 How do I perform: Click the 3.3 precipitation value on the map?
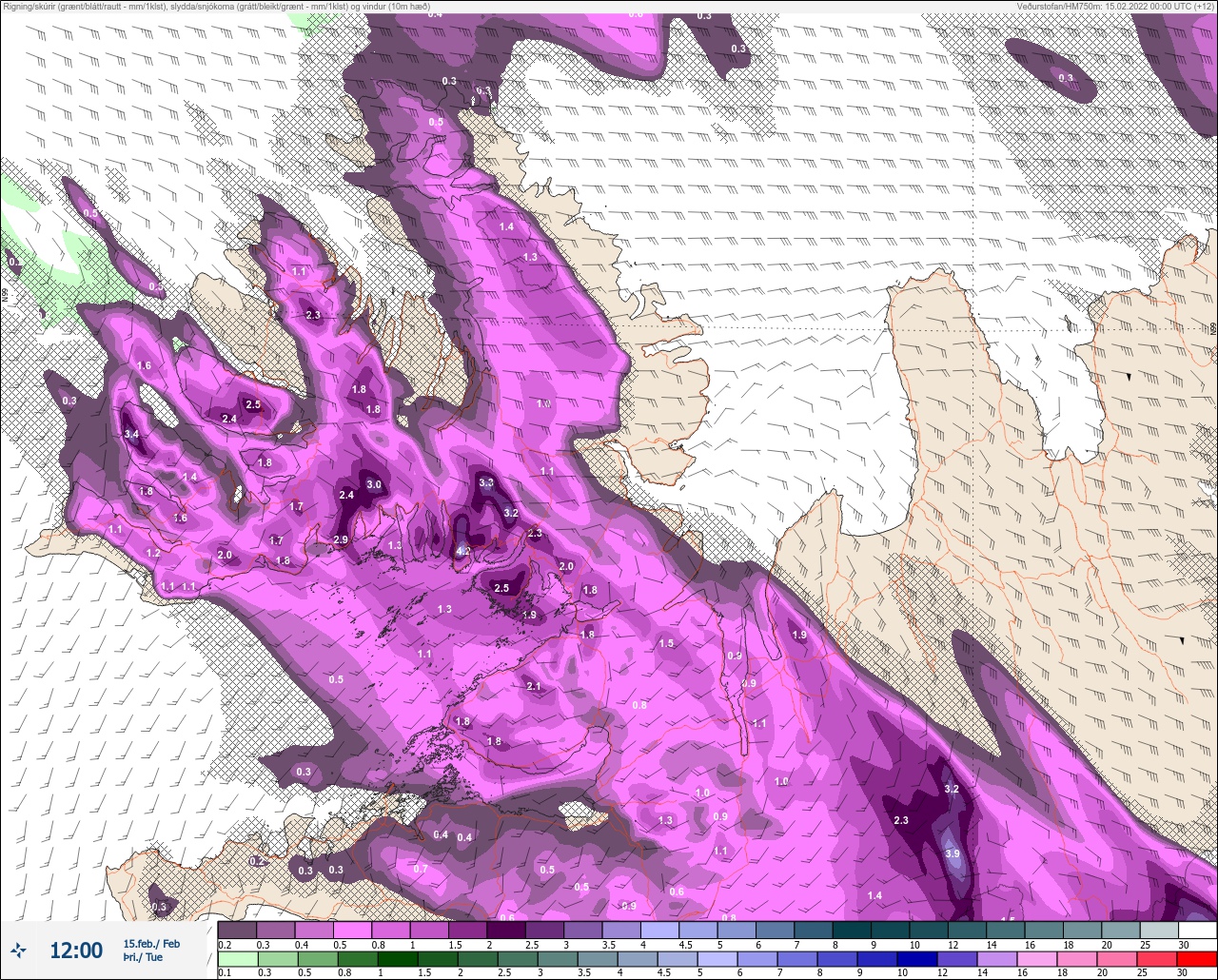pyautogui.click(x=486, y=482)
